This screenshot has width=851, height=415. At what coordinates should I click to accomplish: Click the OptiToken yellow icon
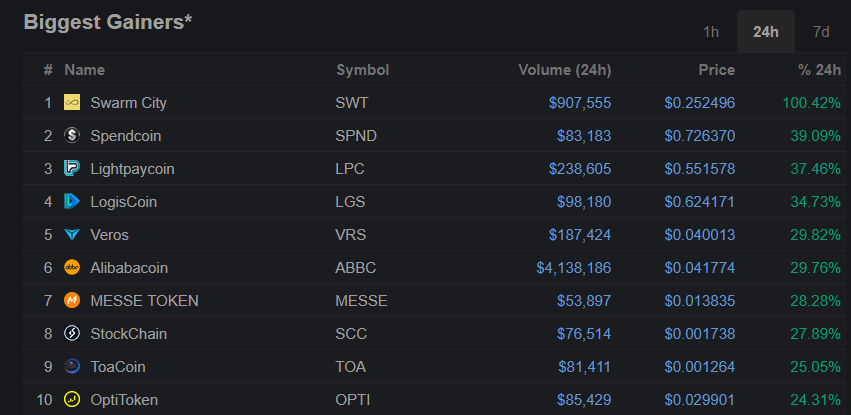pos(72,399)
